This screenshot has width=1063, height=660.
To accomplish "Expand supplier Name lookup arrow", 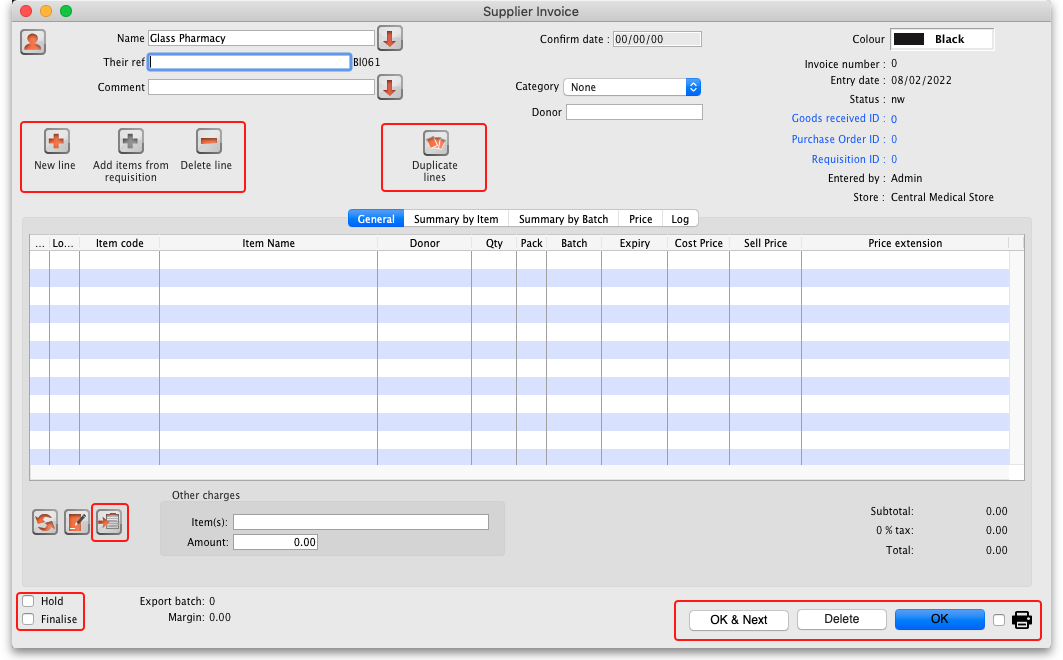I will (389, 39).
